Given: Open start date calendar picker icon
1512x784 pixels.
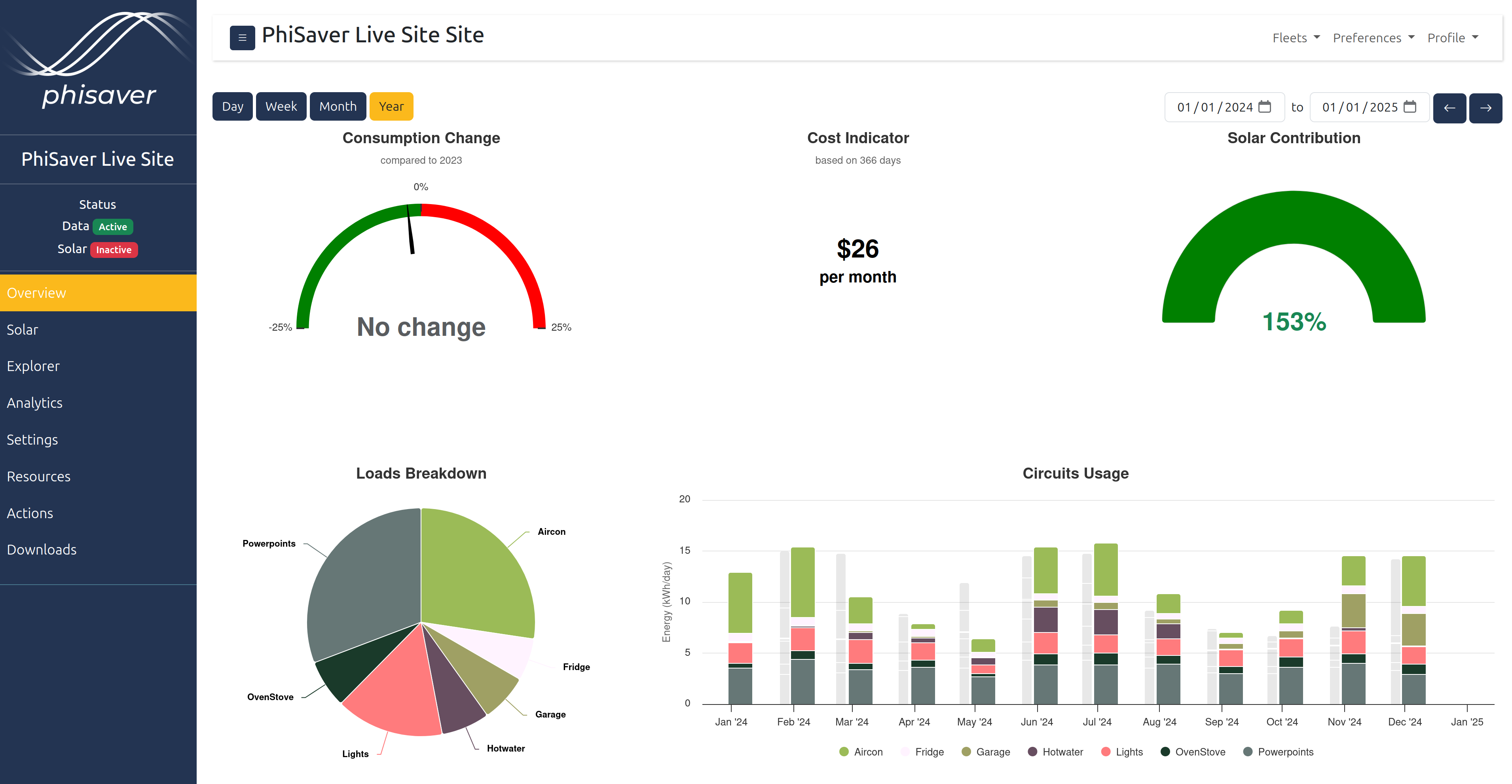Looking at the screenshot, I should coord(1265,107).
